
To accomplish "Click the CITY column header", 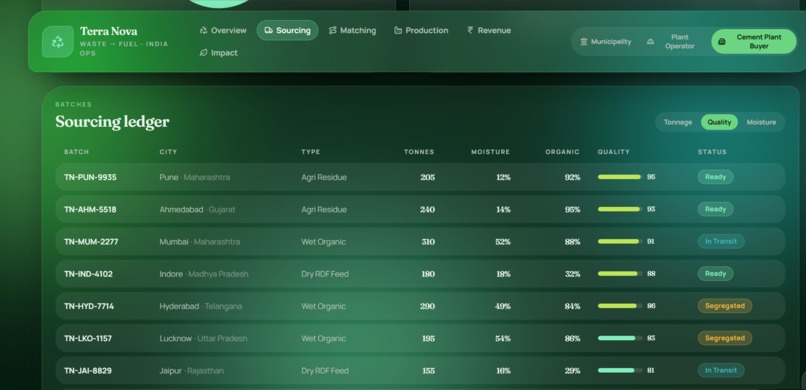I will coord(168,152).
